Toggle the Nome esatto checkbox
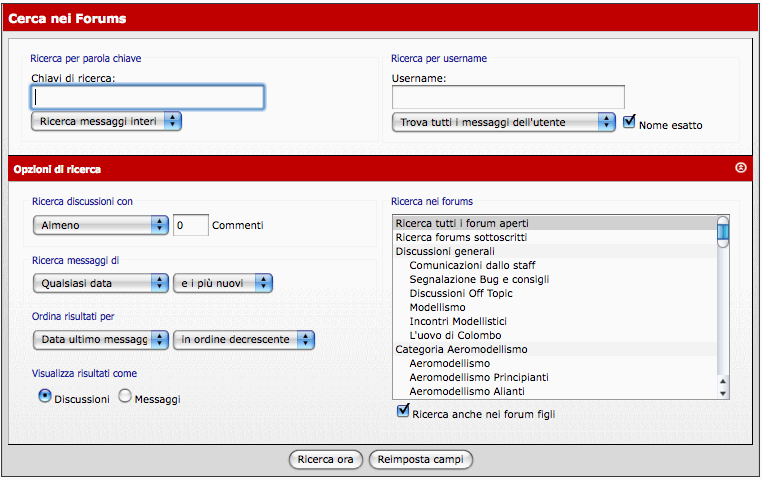The height and width of the screenshot is (480, 762). [629, 122]
